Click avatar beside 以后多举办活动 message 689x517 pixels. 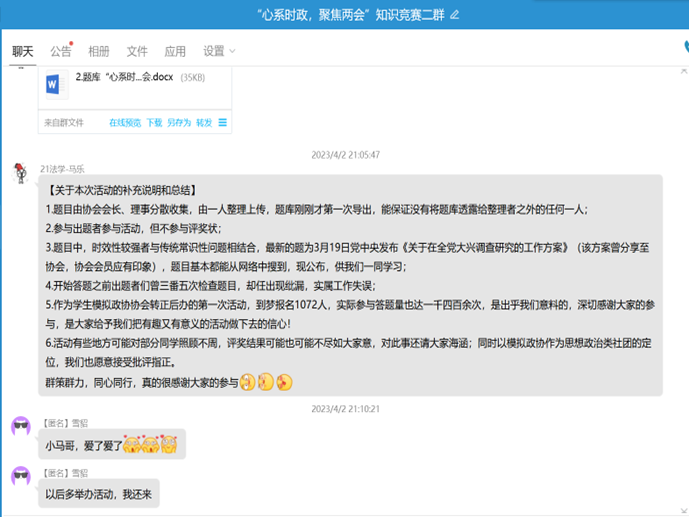tap(21, 476)
